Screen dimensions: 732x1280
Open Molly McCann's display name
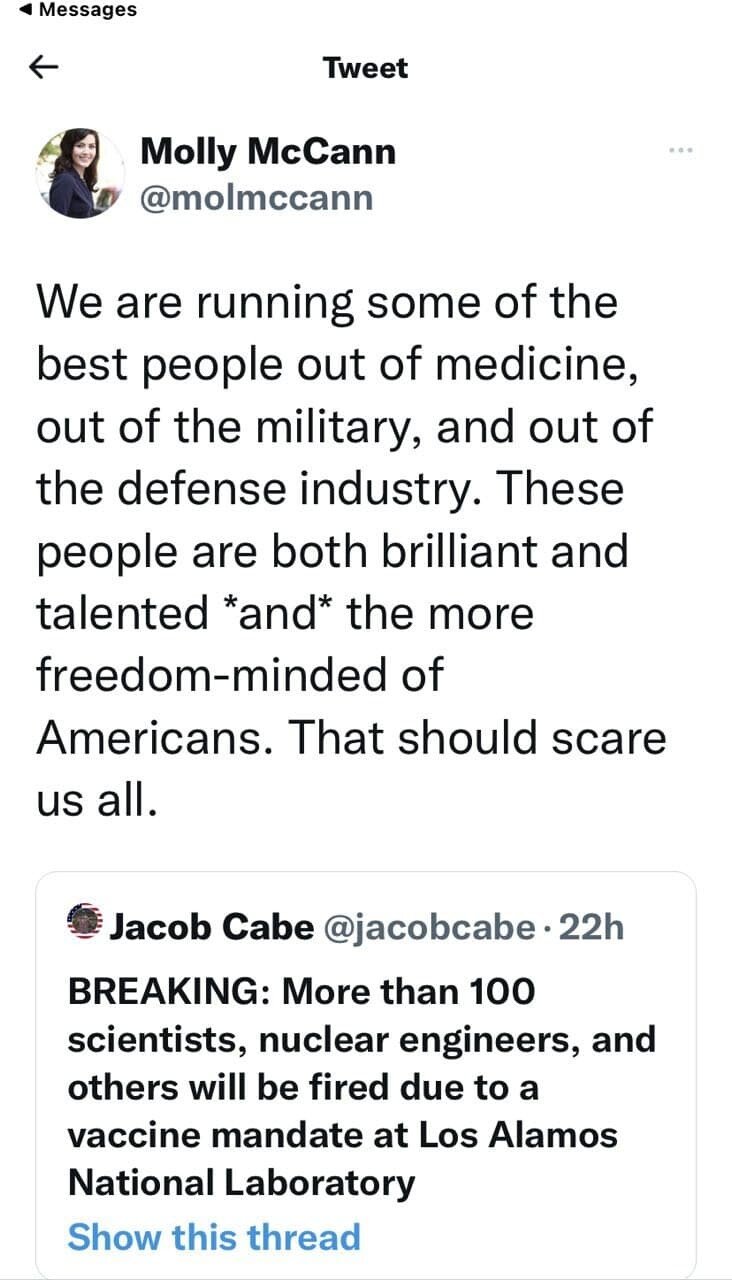(267, 151)
